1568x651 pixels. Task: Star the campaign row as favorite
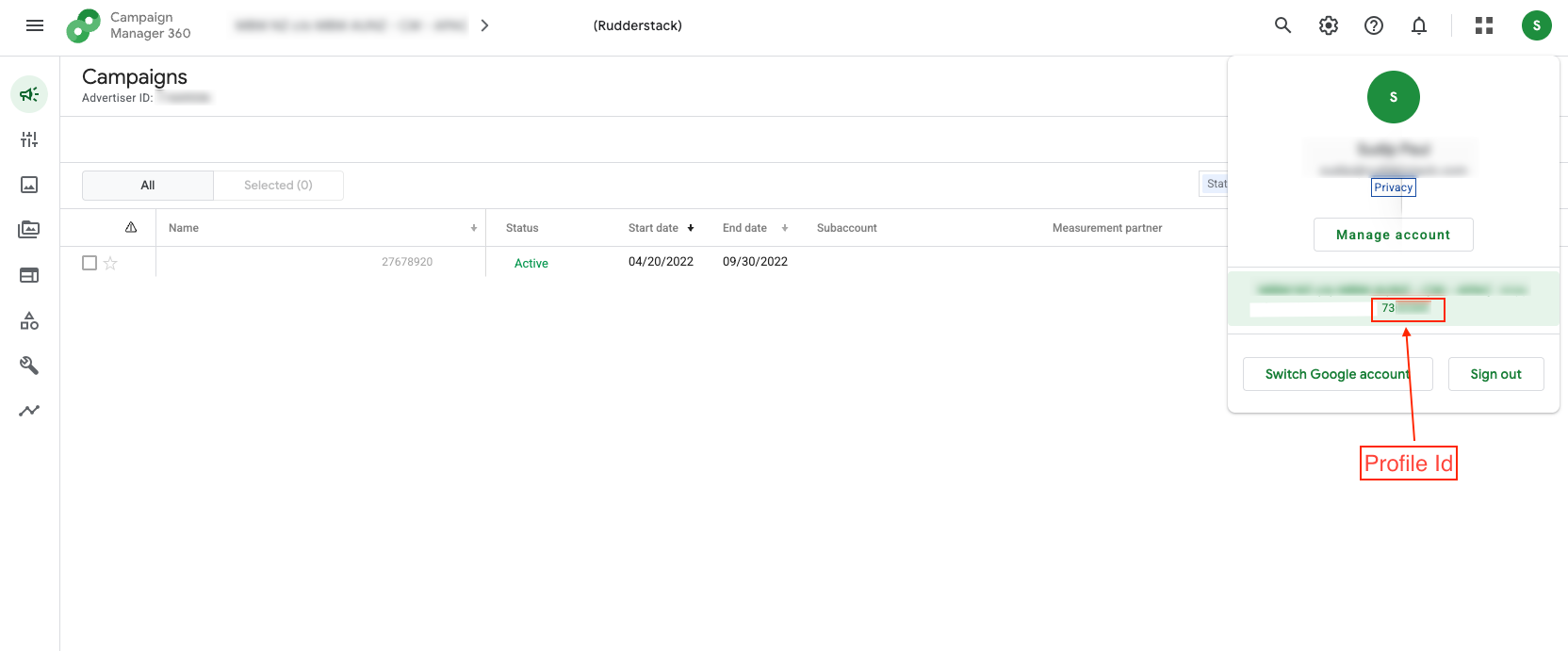point(110,263)
